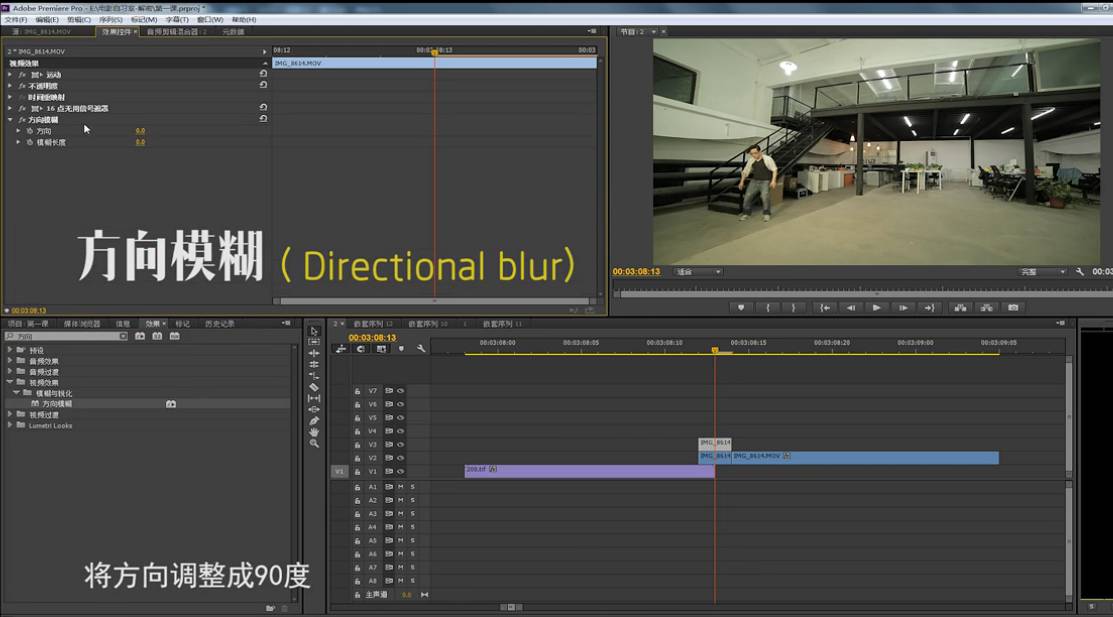Open the 适合 zoom level dropdown
Screen dimensions: 1113x617
tap(698, 272)
